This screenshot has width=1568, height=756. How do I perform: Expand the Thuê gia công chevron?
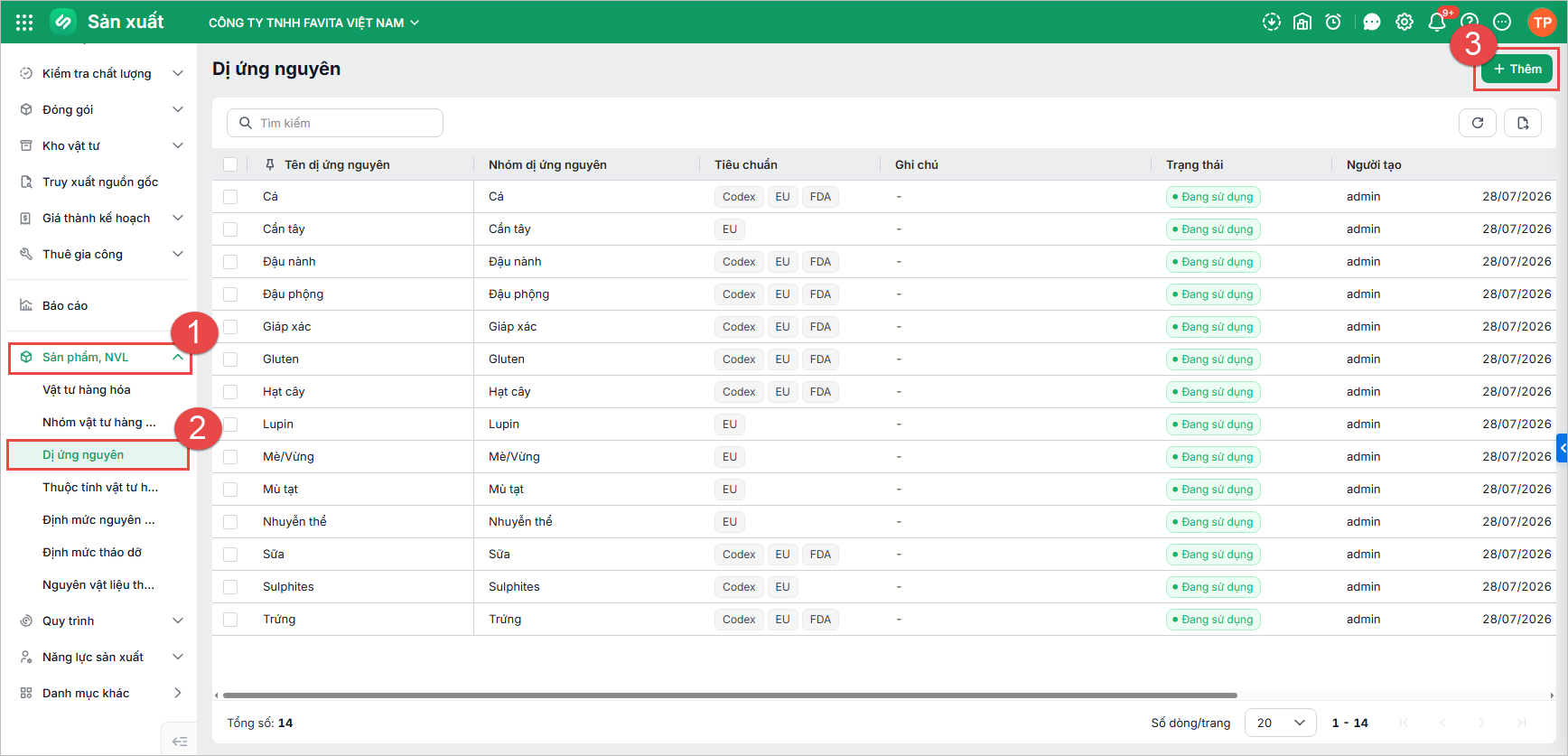click(178, 254)
